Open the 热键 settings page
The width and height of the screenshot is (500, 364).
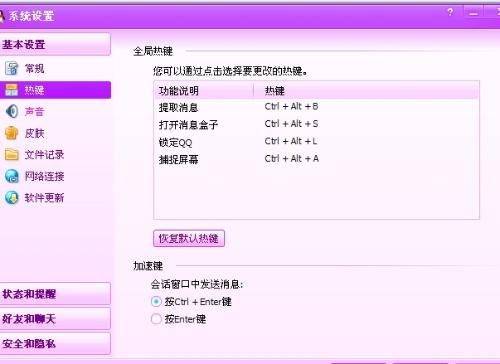pyautogui.click(x=55, y=90)
